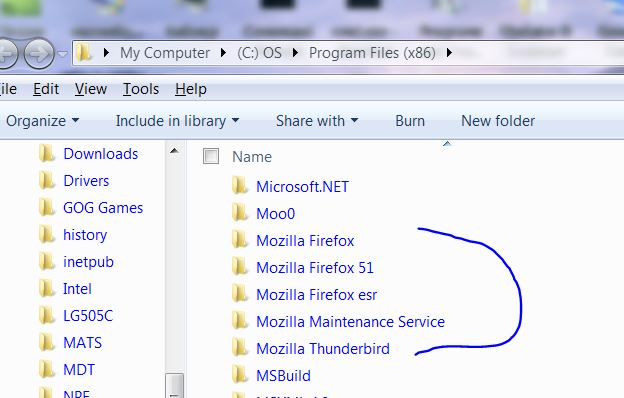Sort by the Name column header

pyautogui.click(x=252, y=157)
